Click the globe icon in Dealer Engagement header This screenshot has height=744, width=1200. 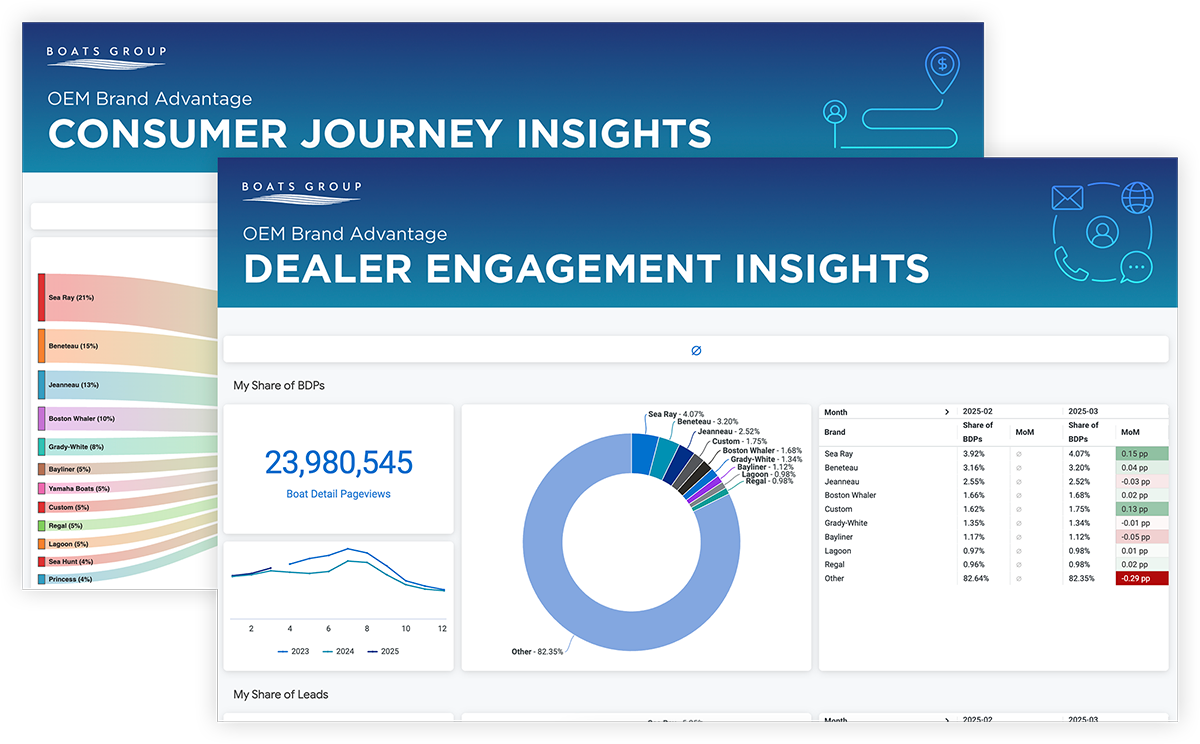tap(1137, 198)
